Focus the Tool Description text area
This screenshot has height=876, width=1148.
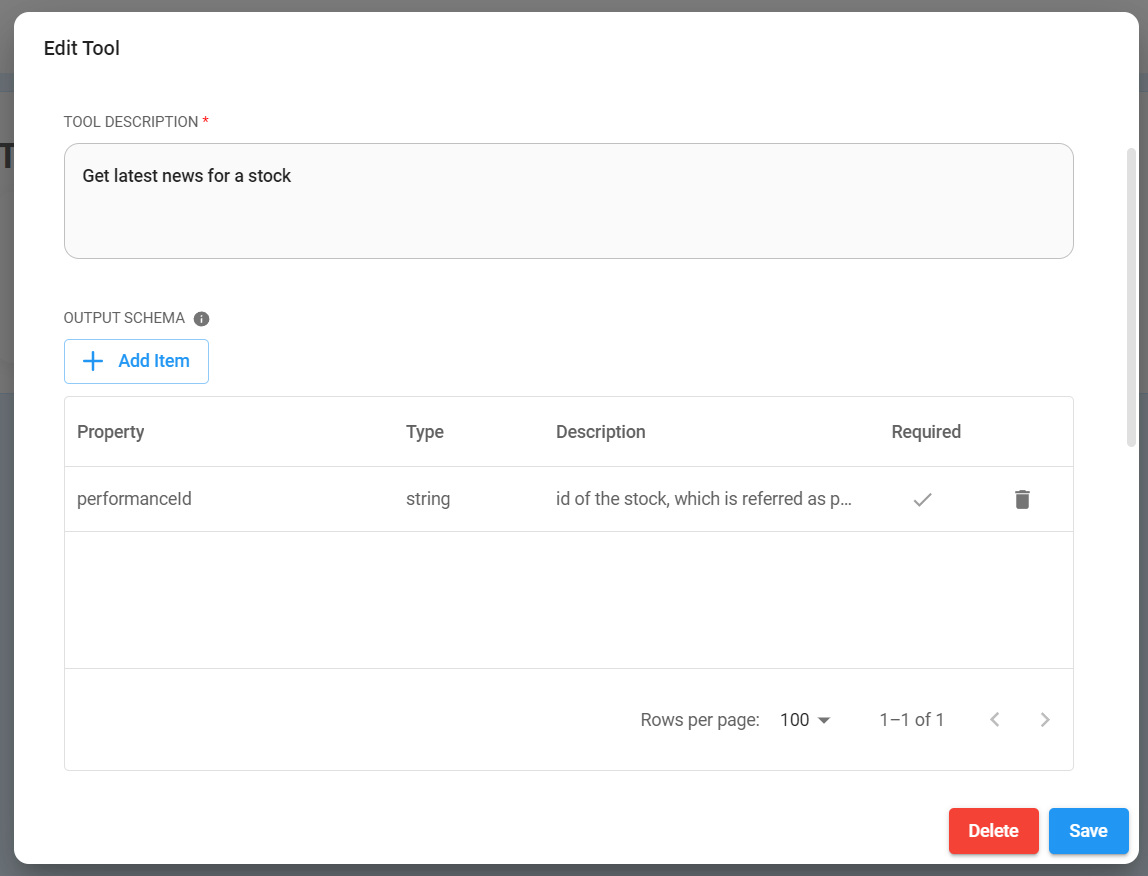click(x=568, y=201)
